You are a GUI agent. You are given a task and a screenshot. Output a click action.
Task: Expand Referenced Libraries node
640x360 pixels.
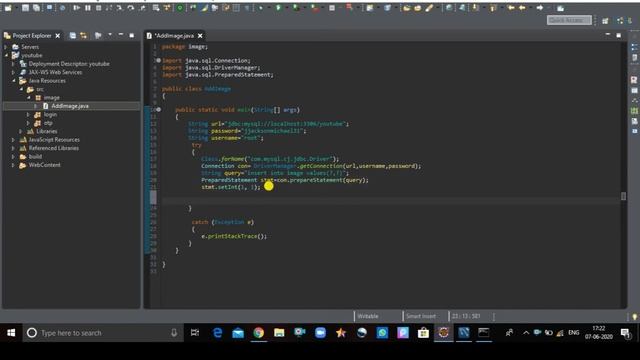(x=13, y=148)
